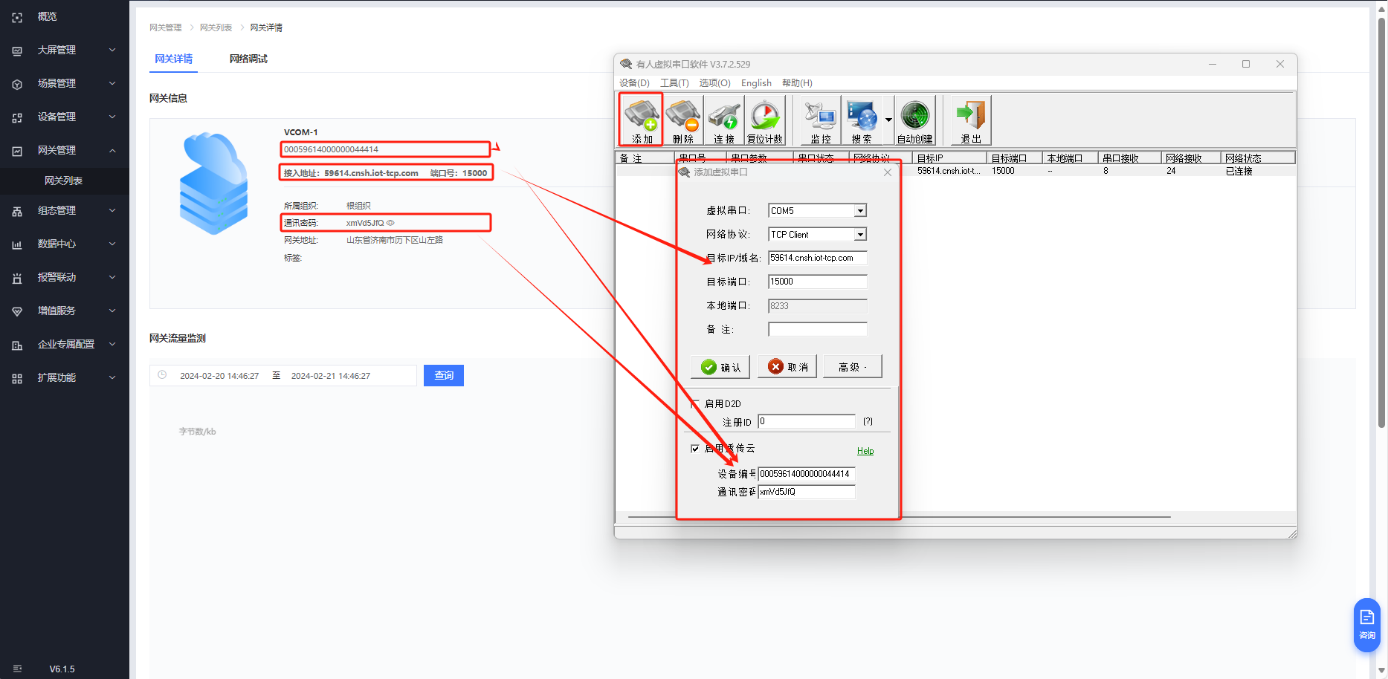Image resolution: width=1388 pixels, height=679 pixels.
Task: Click the sidebar collapse icon beside V6.1.5
Action: (x=17, y=668)
